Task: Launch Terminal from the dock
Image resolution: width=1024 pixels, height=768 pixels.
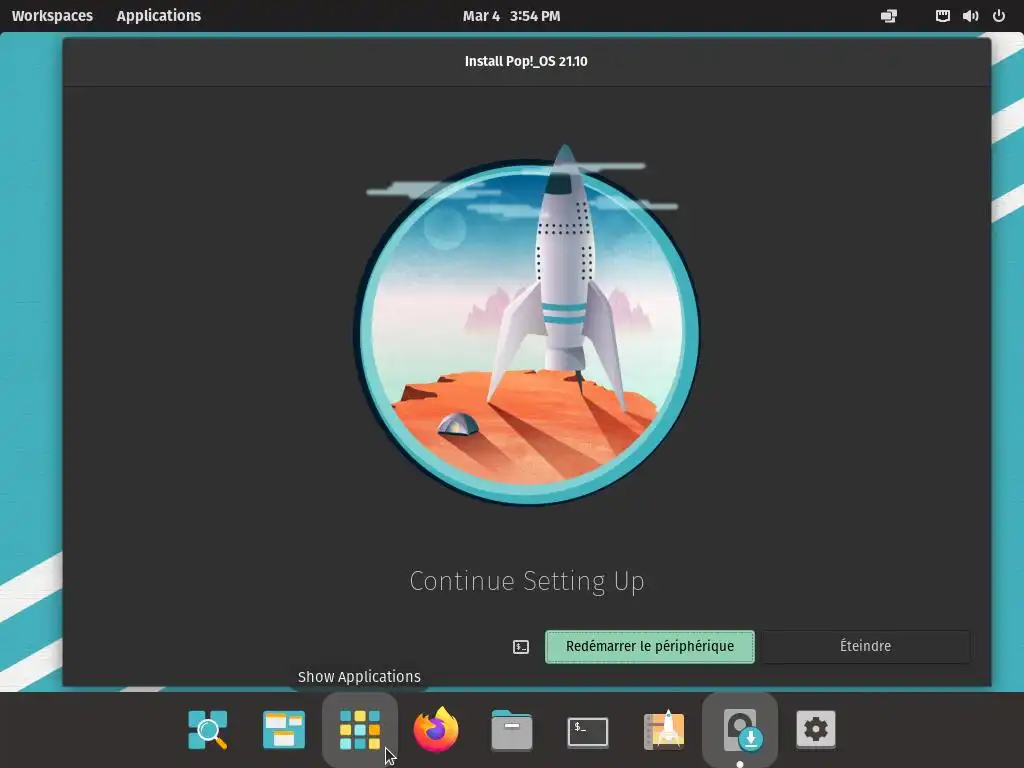Action: (588, 732)
